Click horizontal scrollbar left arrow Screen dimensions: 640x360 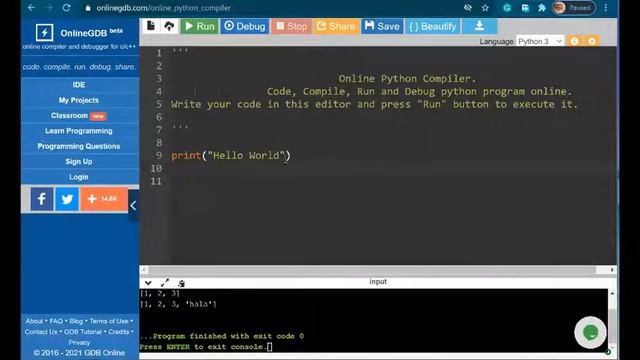144,270
